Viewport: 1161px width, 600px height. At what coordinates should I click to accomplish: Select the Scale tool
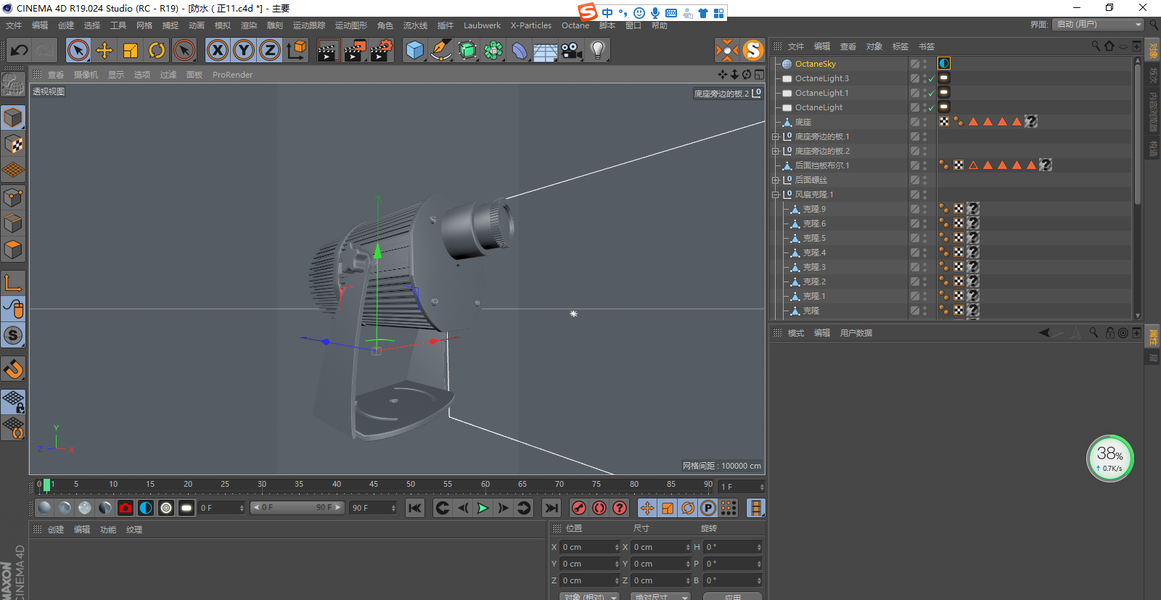130,50
